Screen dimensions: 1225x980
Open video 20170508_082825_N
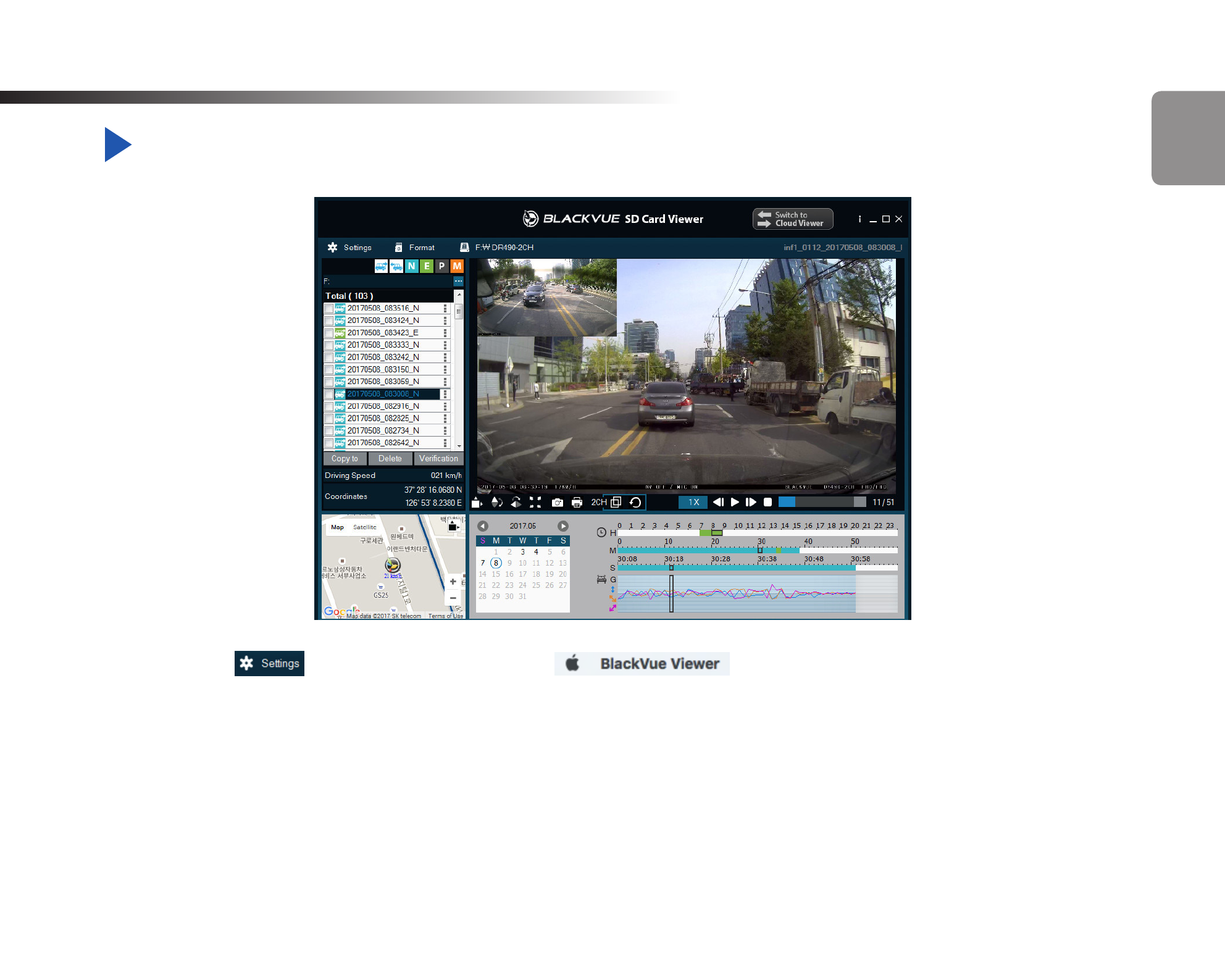[383, 418]
